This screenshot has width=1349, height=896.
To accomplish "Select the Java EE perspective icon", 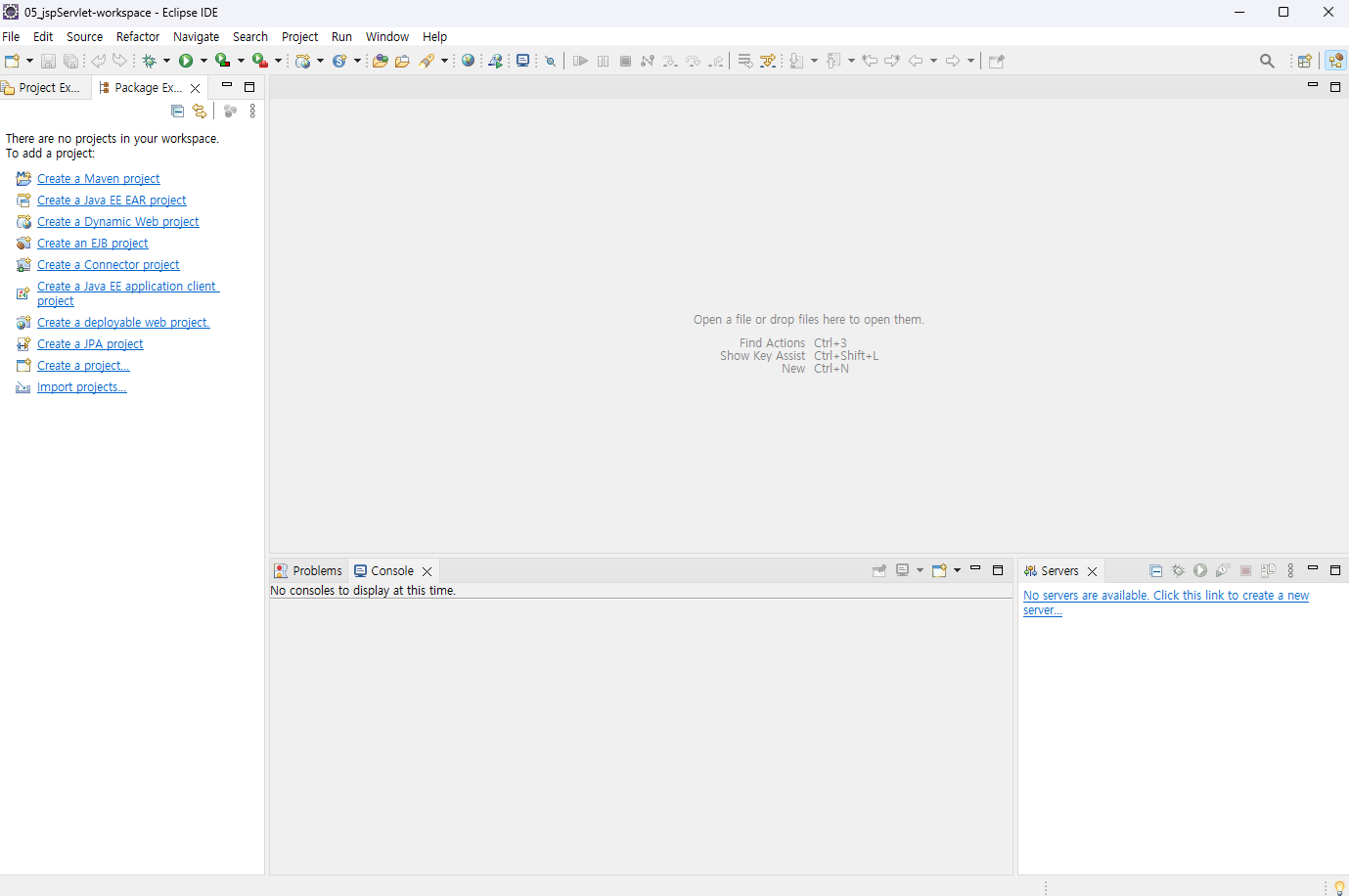I will [x=1335, y=61].
